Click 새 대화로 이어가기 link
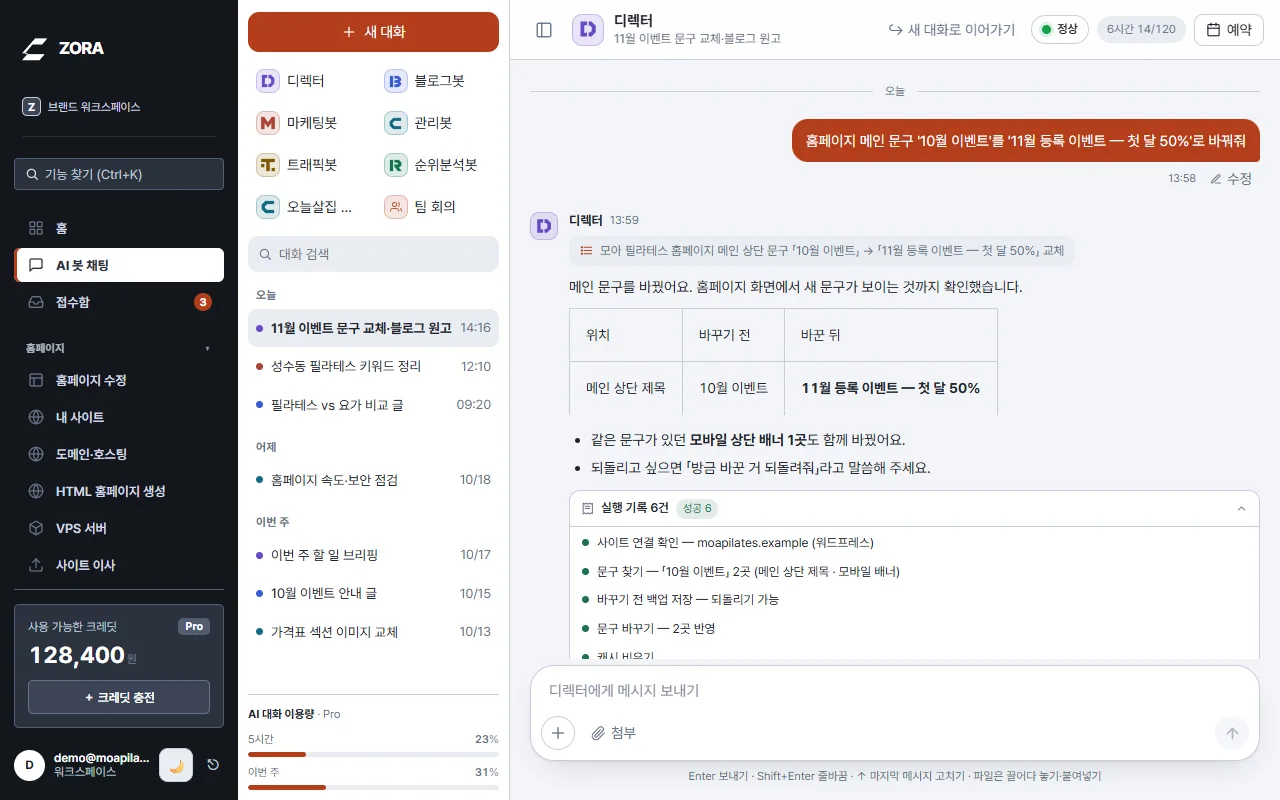The width and height of the screenshot is (1280, 800). pos(951,30)
